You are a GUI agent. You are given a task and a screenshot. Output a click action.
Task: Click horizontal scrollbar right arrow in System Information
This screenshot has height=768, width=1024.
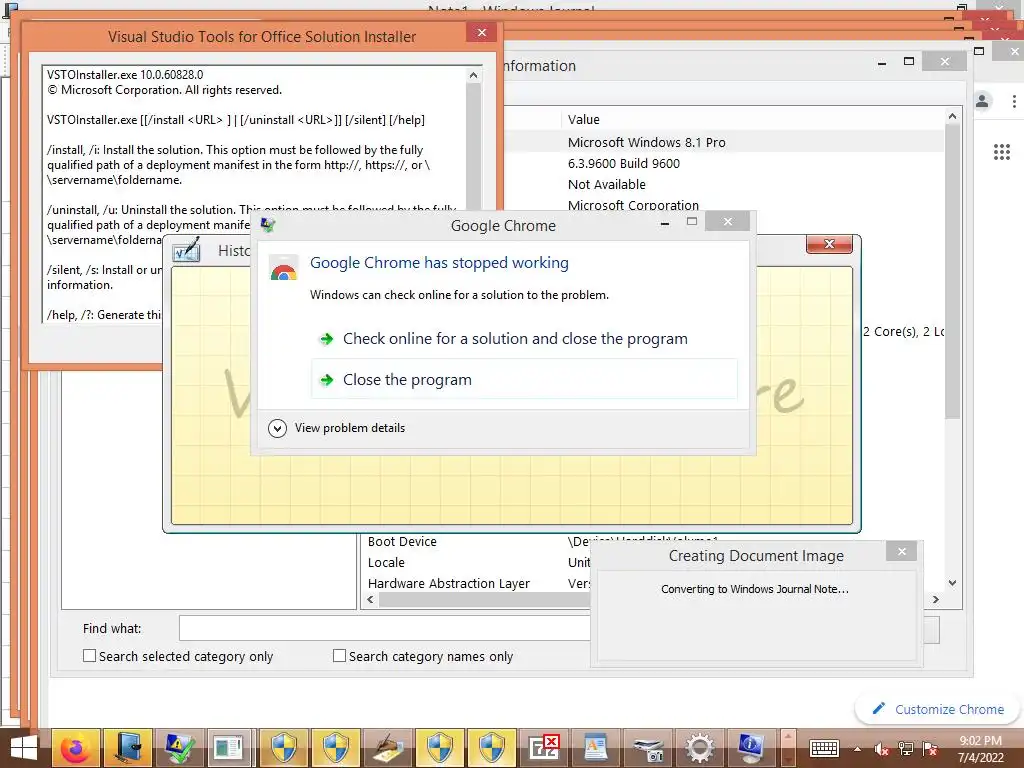coord(936,600)
